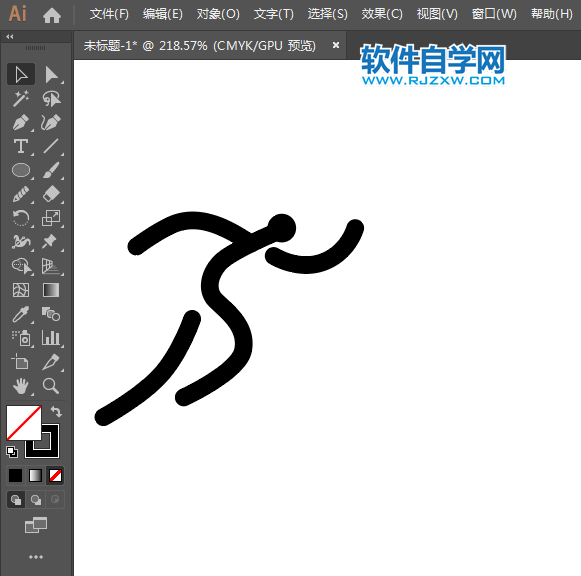Open the 编辑(E) menu
This screenshot has width=581, height=576.
click(163, 14)
